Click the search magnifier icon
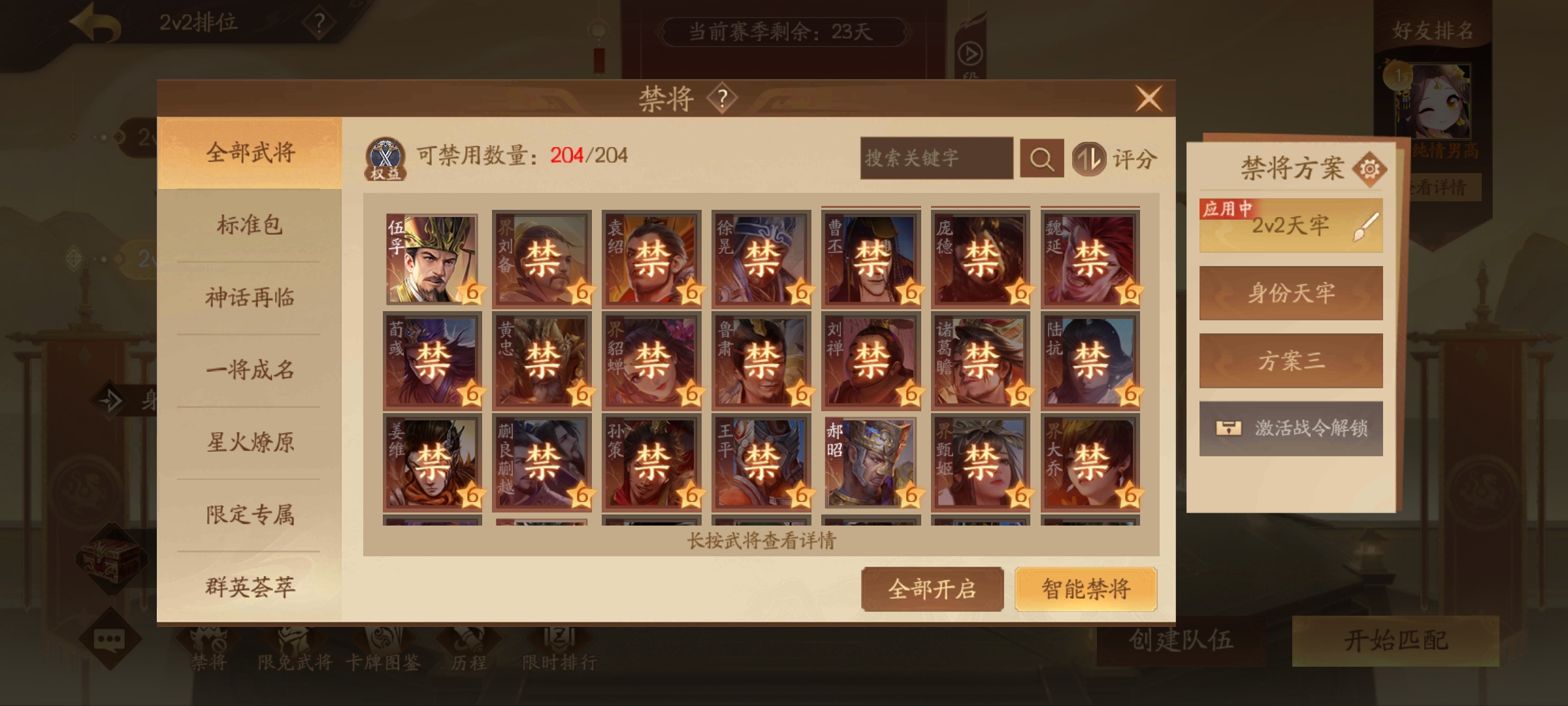This screenshot has height=706, width=1568. tap(1041, 159)
